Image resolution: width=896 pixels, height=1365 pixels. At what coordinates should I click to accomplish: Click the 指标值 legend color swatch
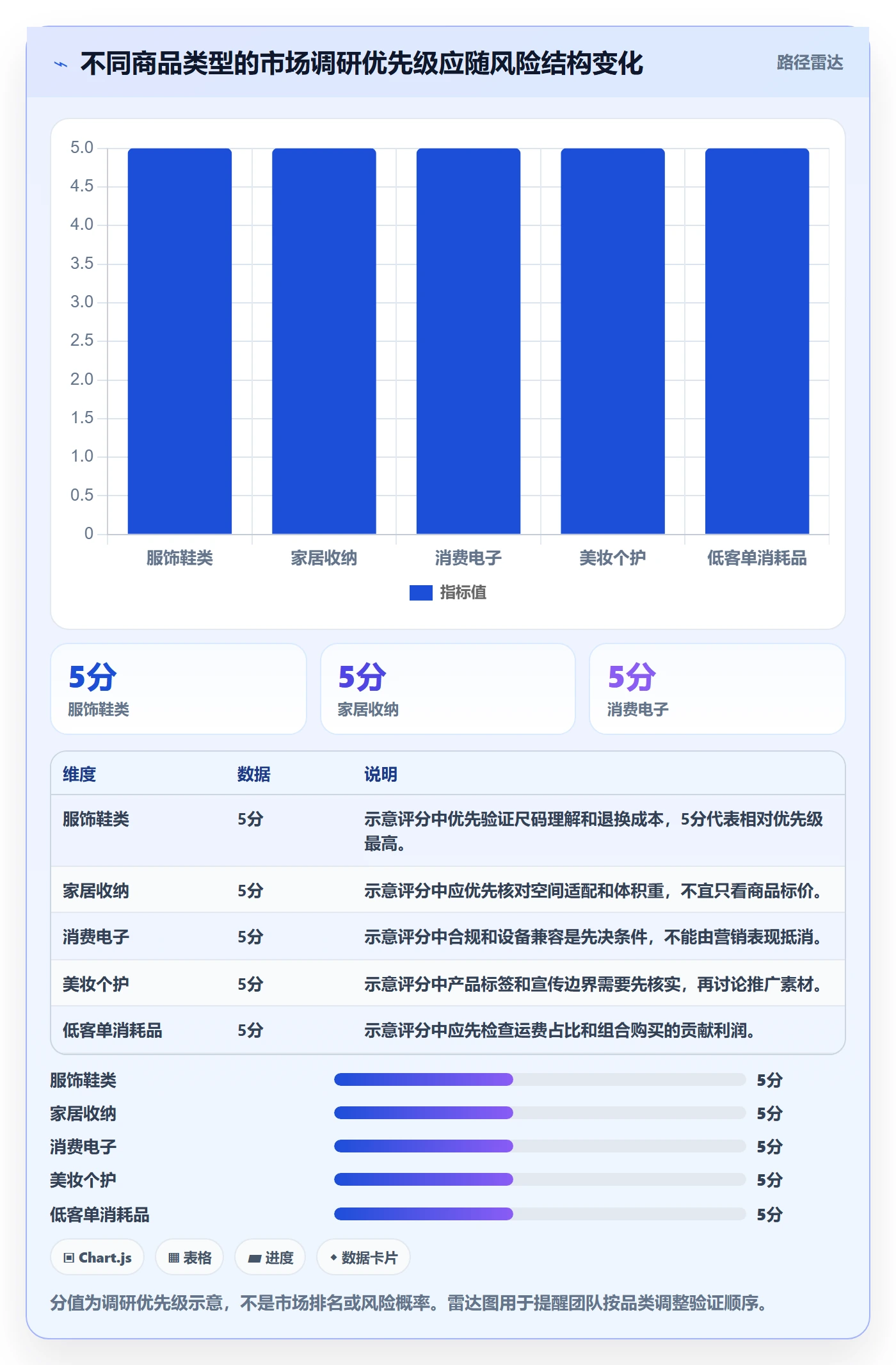[x=420, y=593]
